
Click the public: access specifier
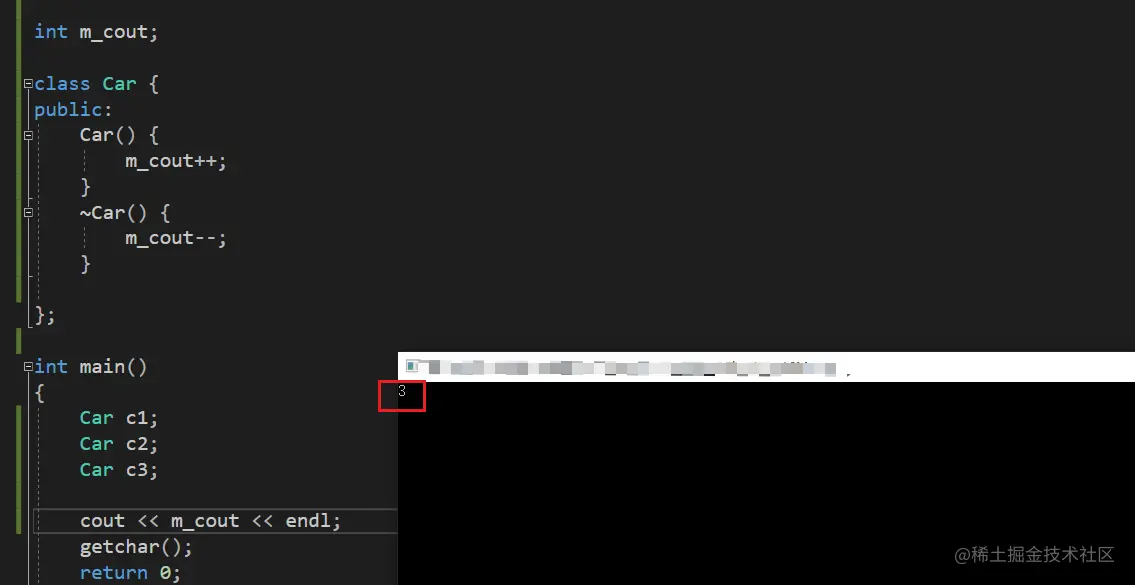(x=74, y=110)
